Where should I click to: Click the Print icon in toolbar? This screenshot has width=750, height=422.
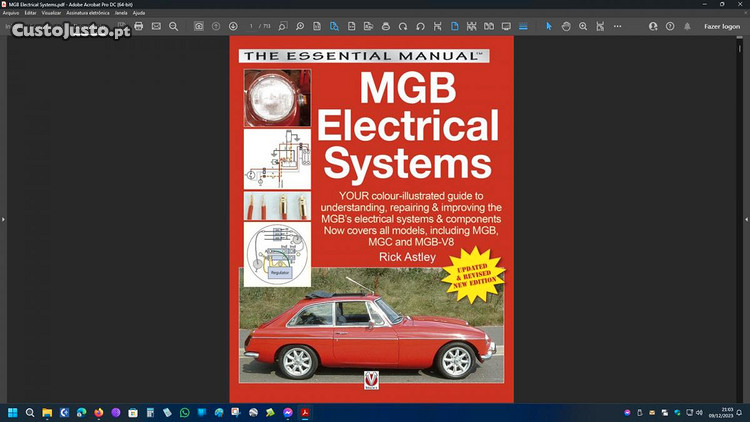[x=139, y=26]
